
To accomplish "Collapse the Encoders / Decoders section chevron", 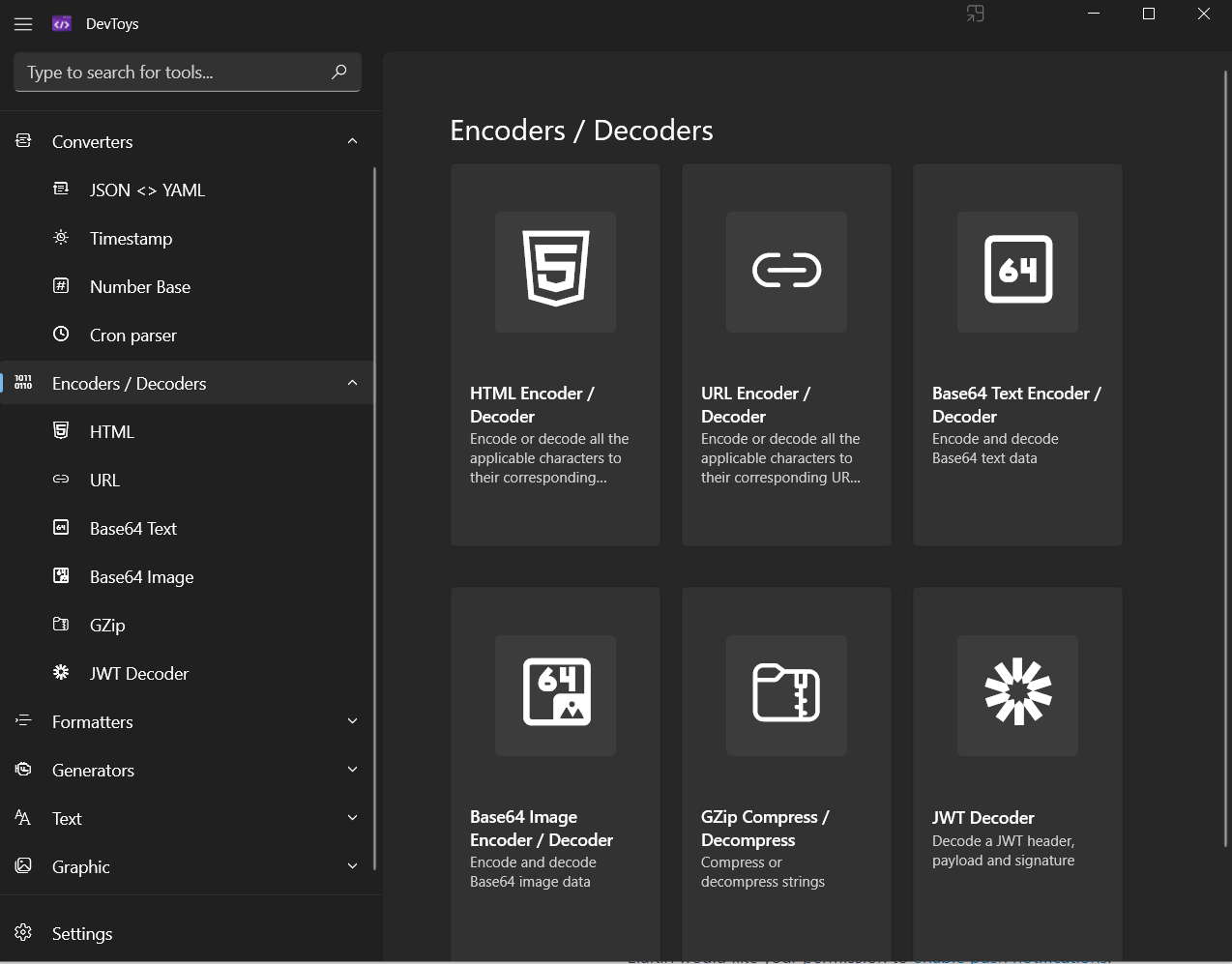I will click(x=352, y=383).
